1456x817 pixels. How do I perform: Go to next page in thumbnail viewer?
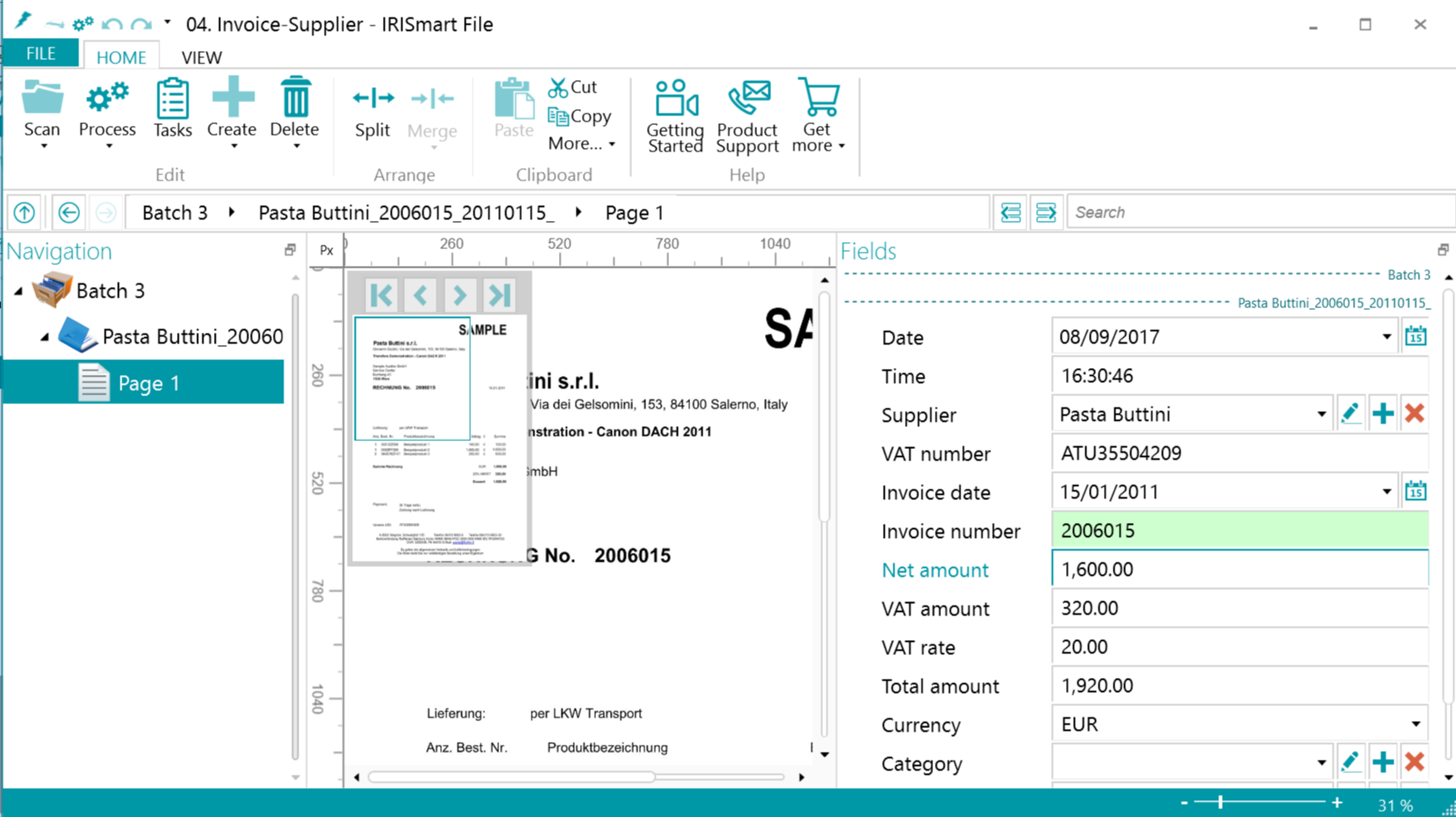460,295
